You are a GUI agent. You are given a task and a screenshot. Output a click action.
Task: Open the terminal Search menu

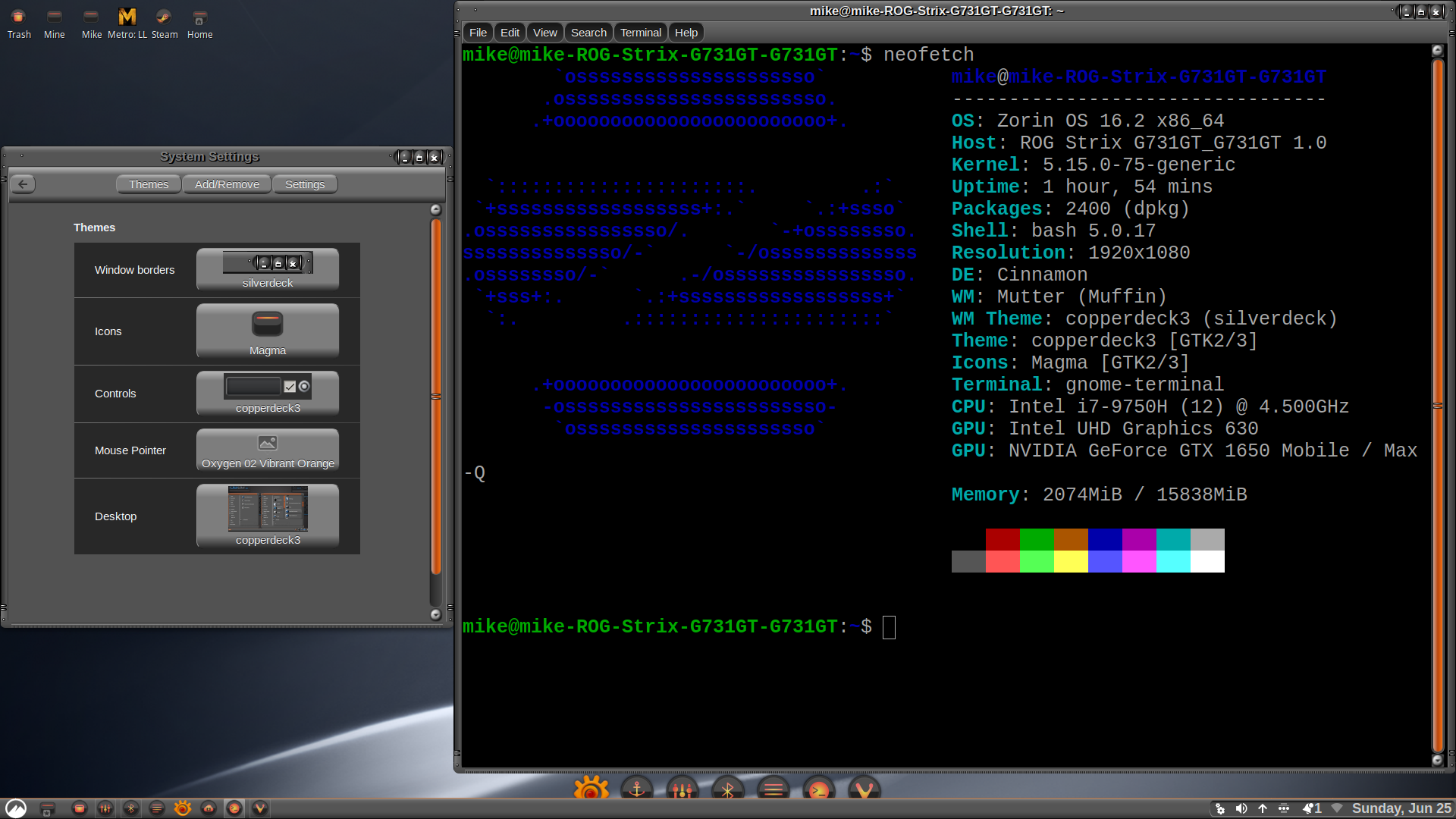click(588, 33)
